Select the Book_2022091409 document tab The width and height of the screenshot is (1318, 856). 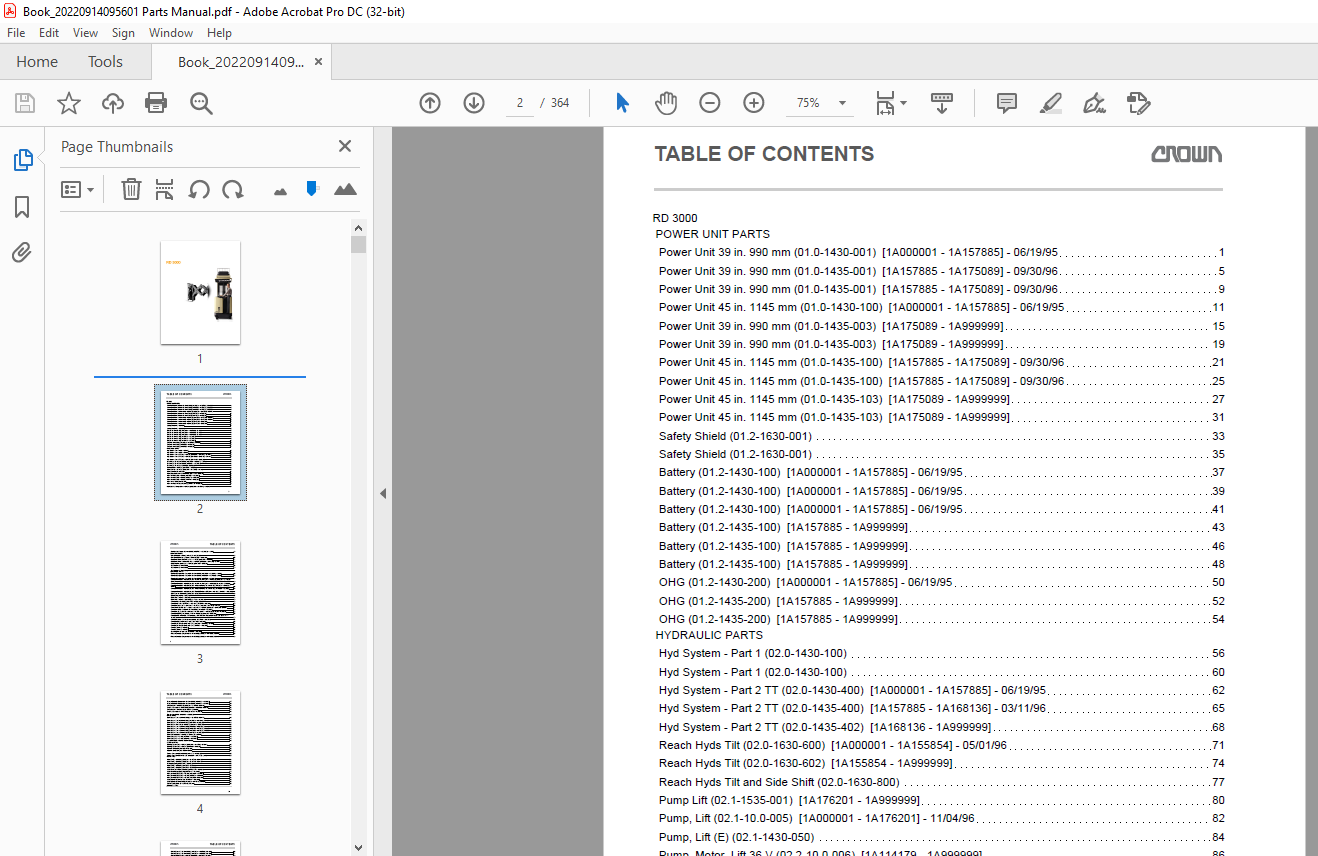click(241, 62)
